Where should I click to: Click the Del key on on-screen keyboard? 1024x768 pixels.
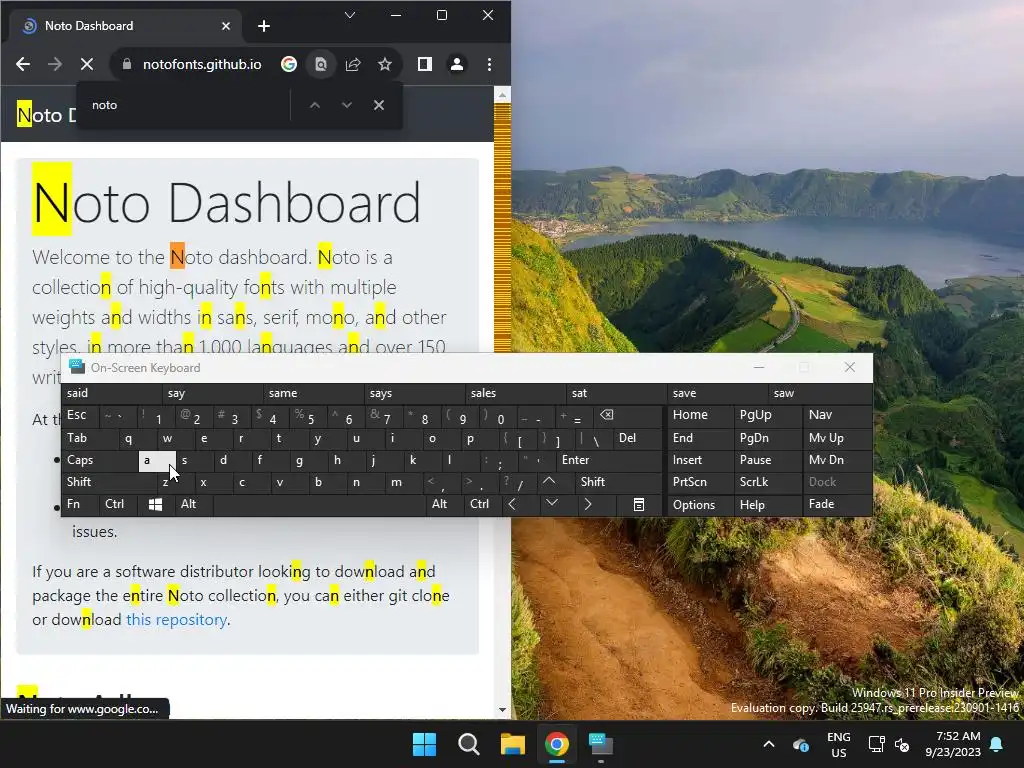pos(638,438)
